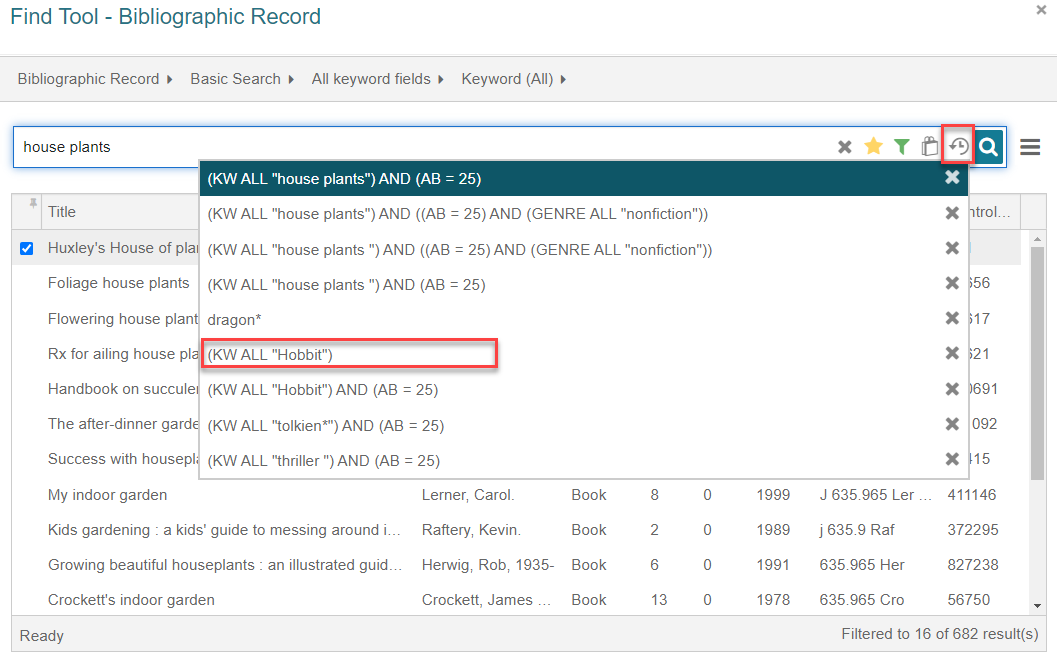Select the row Growing beautiful houseplants
Image resolution: width=1057 pixels, height=656 pixels.
click(516, 565)
